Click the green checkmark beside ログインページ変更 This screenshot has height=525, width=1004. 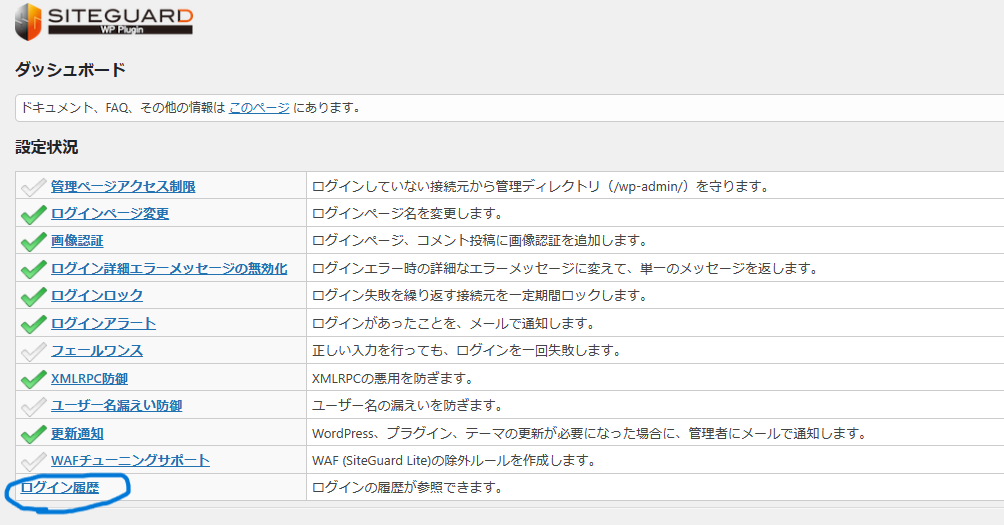point(33,214)
